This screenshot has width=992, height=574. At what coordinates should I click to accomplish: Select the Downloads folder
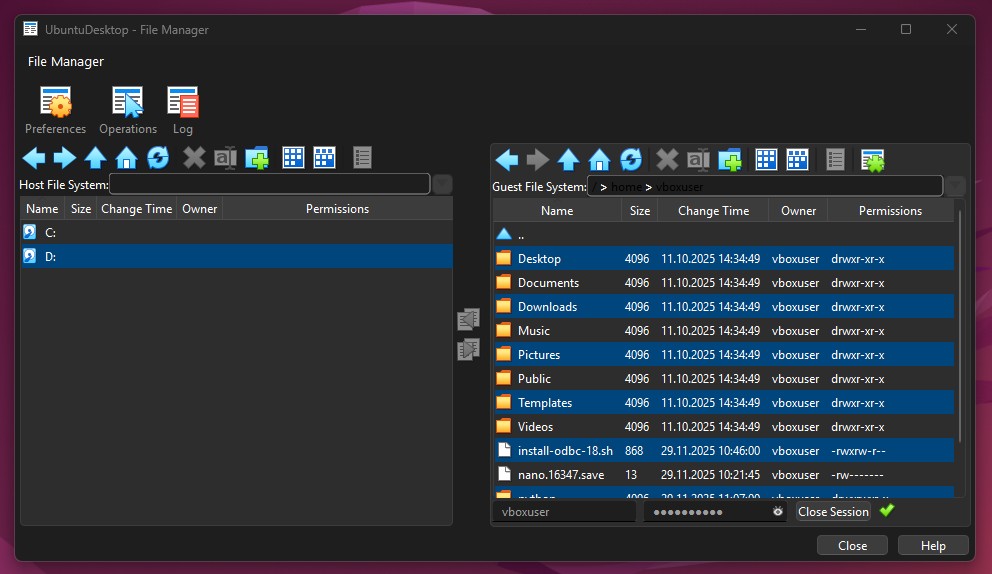724,307
